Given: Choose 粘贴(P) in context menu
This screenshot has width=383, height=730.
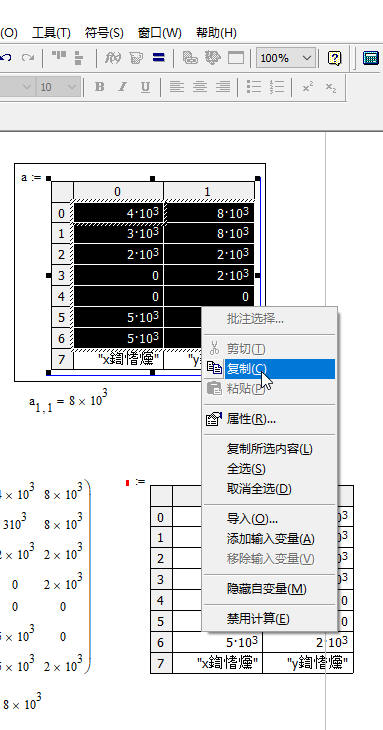Looking at the screenshot, I should (x=269, y=389).
